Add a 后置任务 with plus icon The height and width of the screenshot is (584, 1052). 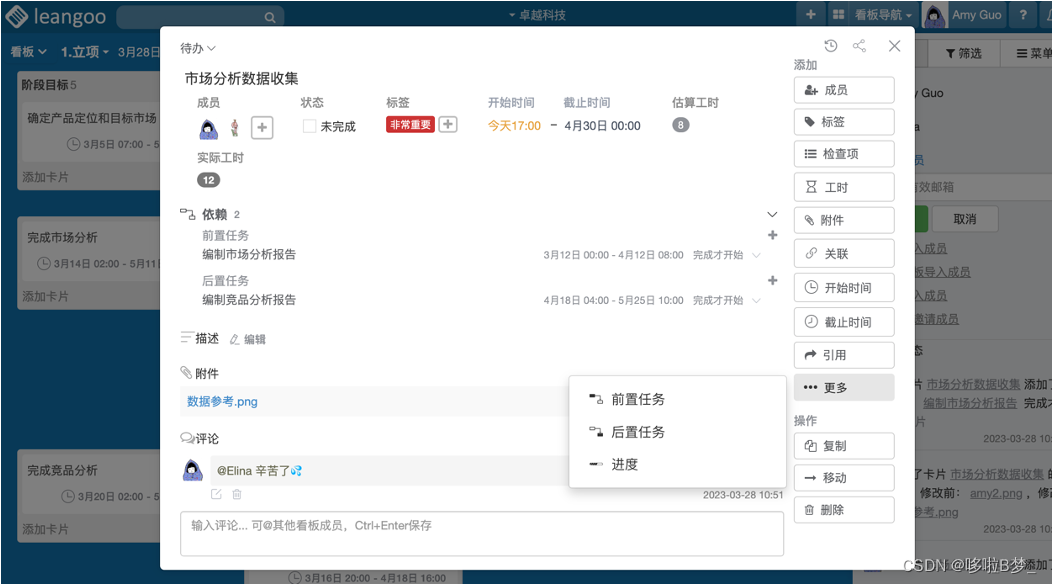tap(773, 280)
